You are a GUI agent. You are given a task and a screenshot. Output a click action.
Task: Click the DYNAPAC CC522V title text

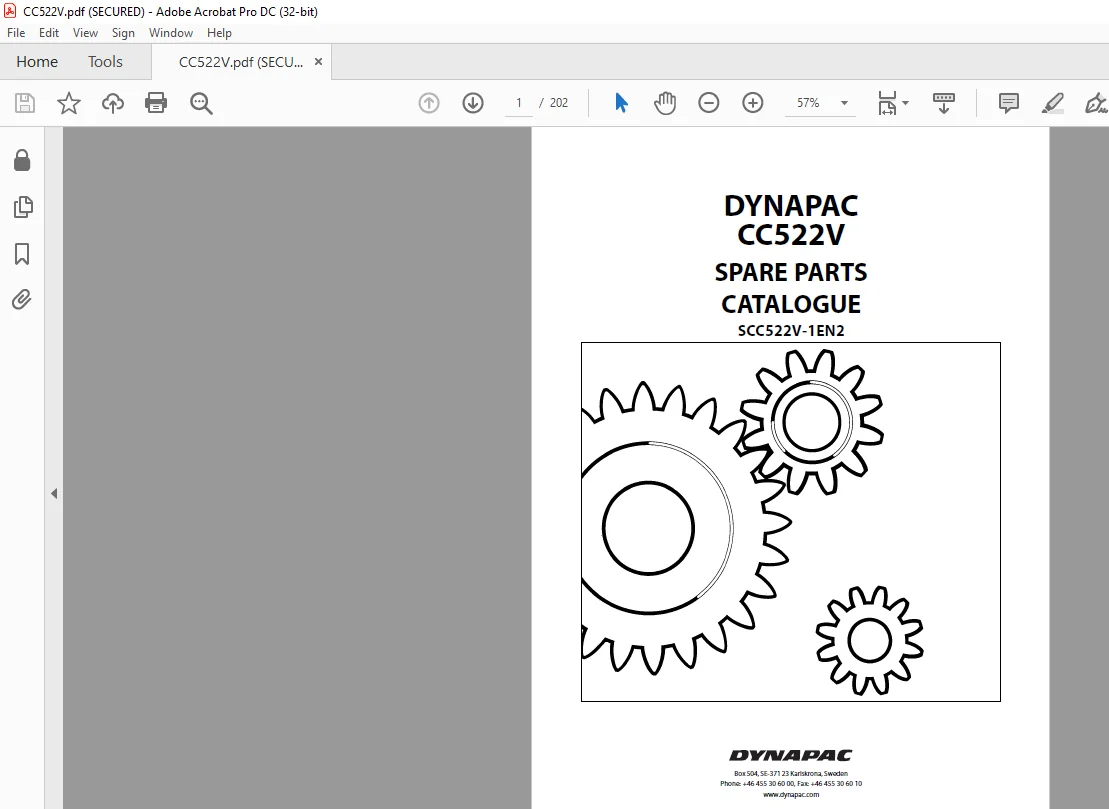(791, 220)
